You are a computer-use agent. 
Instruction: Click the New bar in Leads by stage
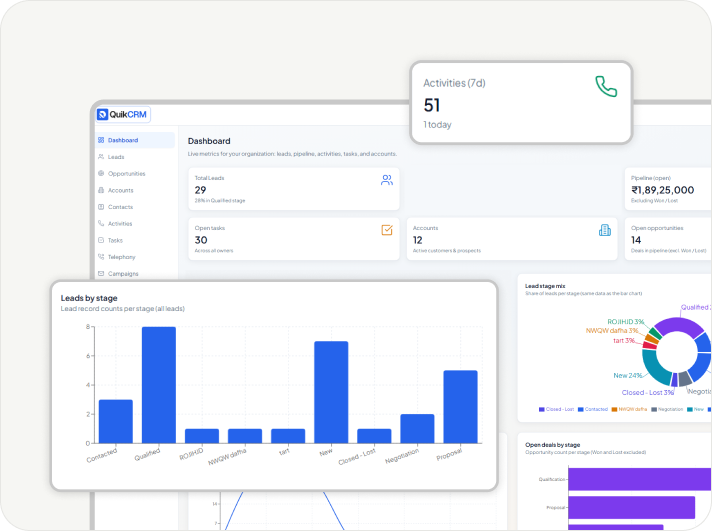pos(331,392)
